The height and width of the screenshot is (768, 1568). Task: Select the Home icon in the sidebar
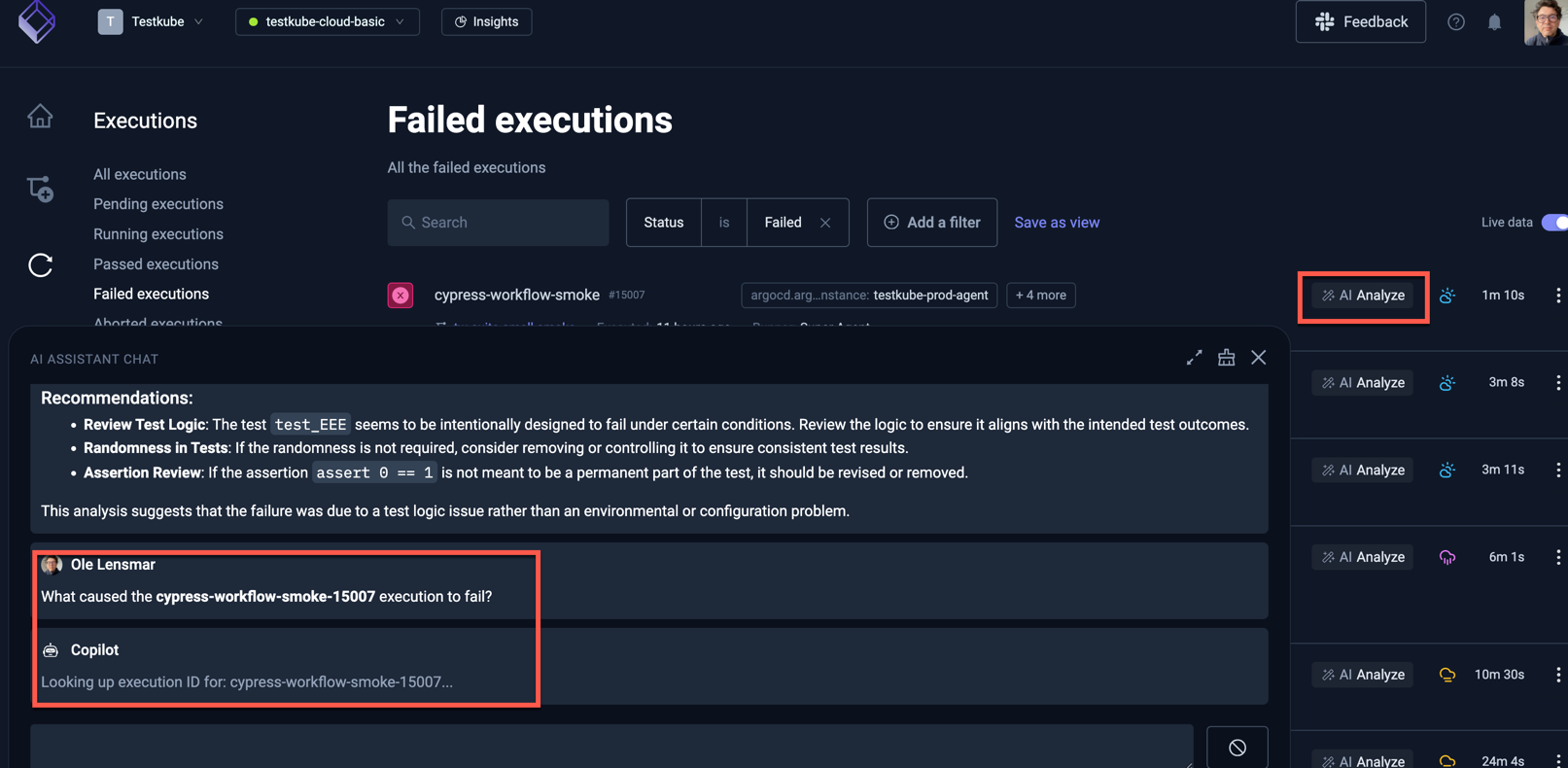coord(40,115)
